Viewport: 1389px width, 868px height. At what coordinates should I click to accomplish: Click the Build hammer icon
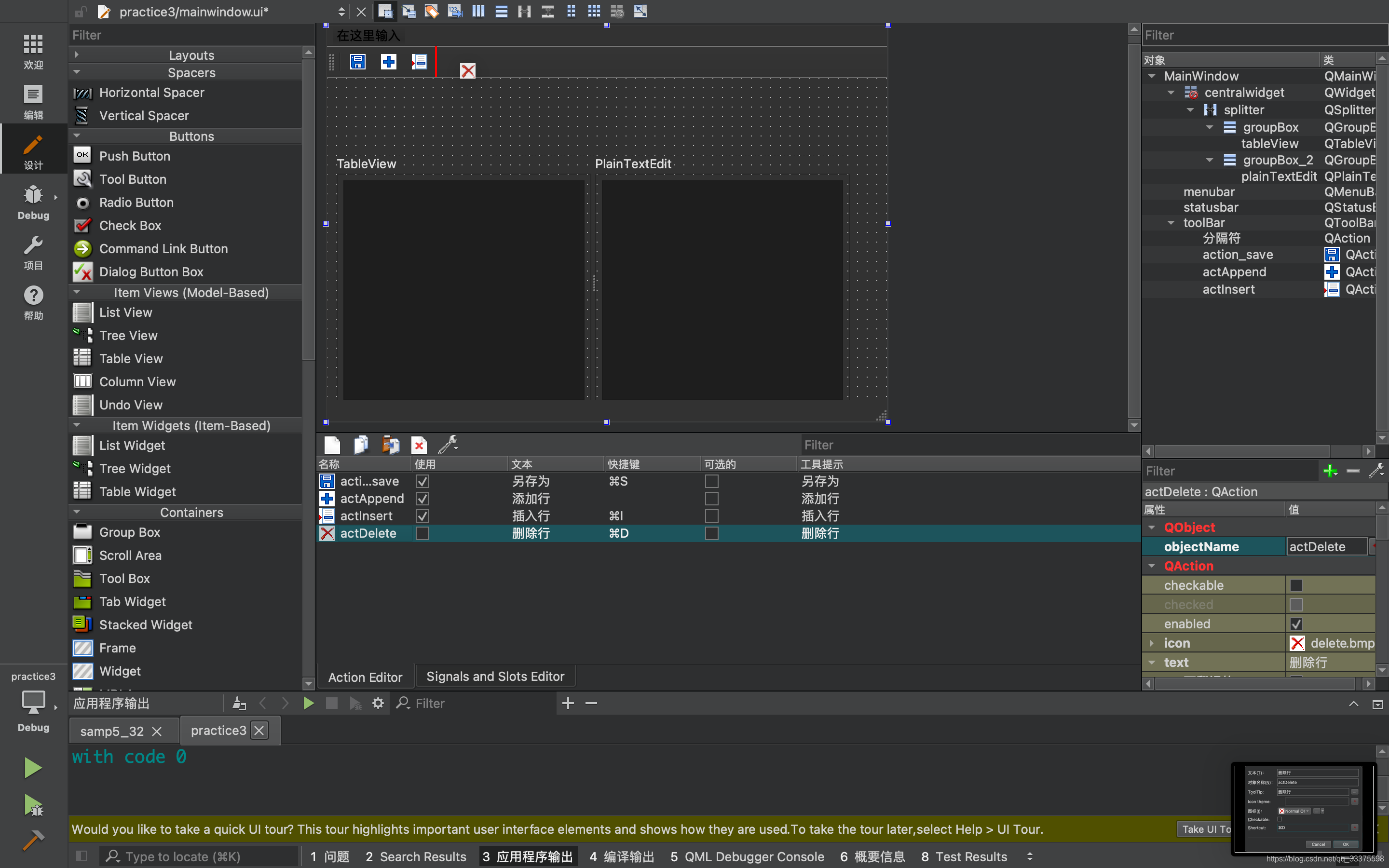pyautogui.click(x=33, y=841)
